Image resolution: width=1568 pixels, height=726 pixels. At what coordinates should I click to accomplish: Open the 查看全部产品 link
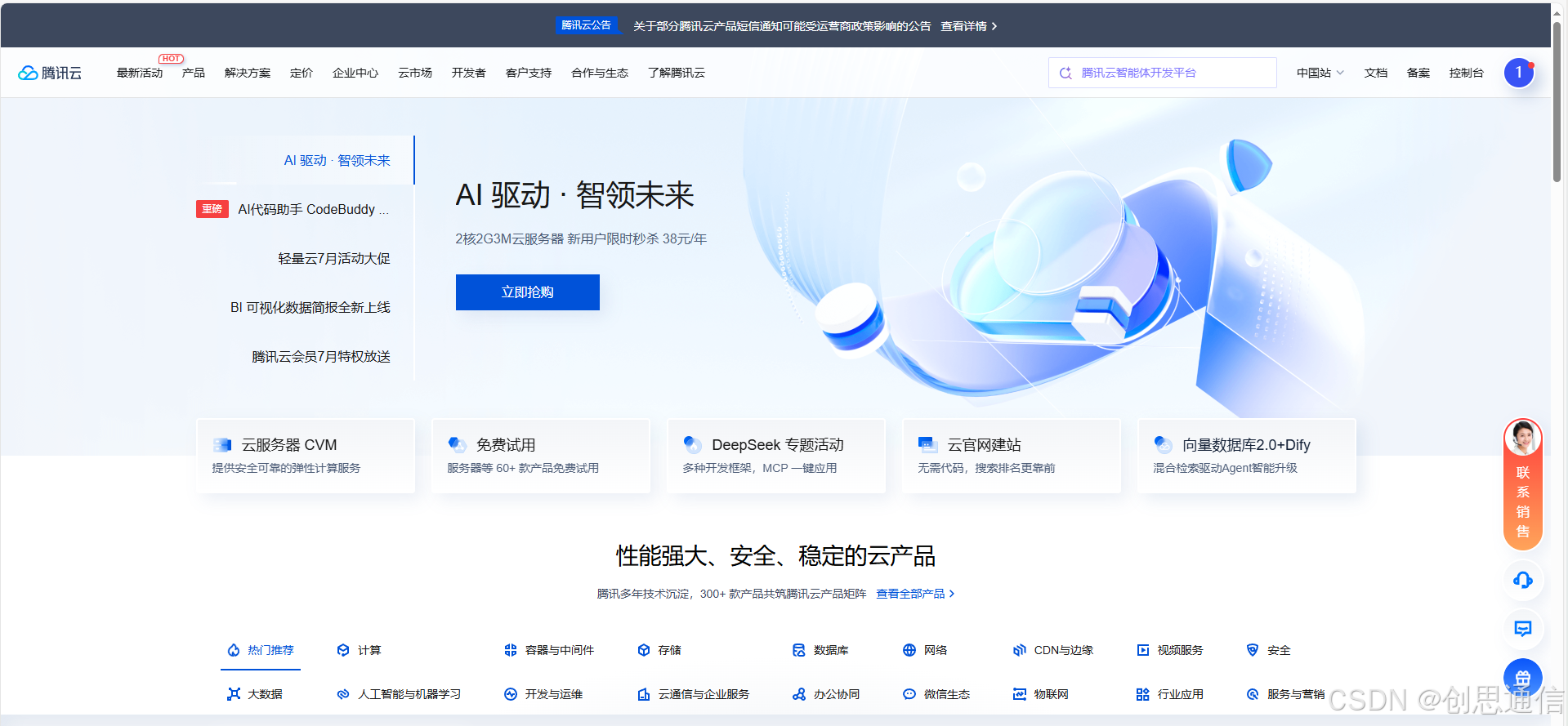coord(915,594)
